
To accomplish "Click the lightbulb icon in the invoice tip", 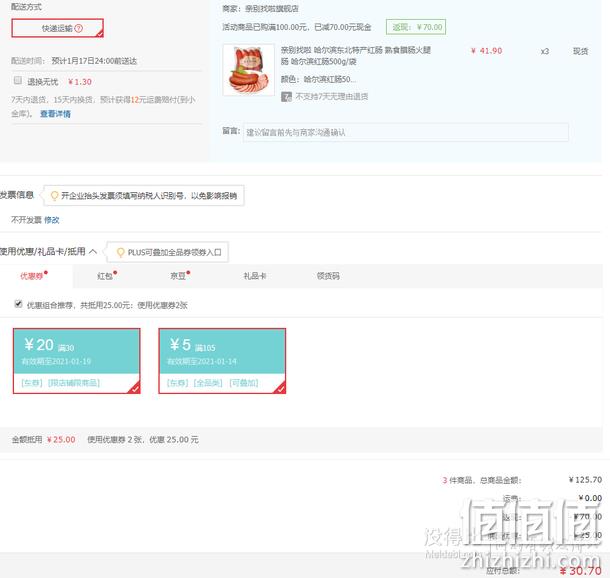I will coord(54,196).
